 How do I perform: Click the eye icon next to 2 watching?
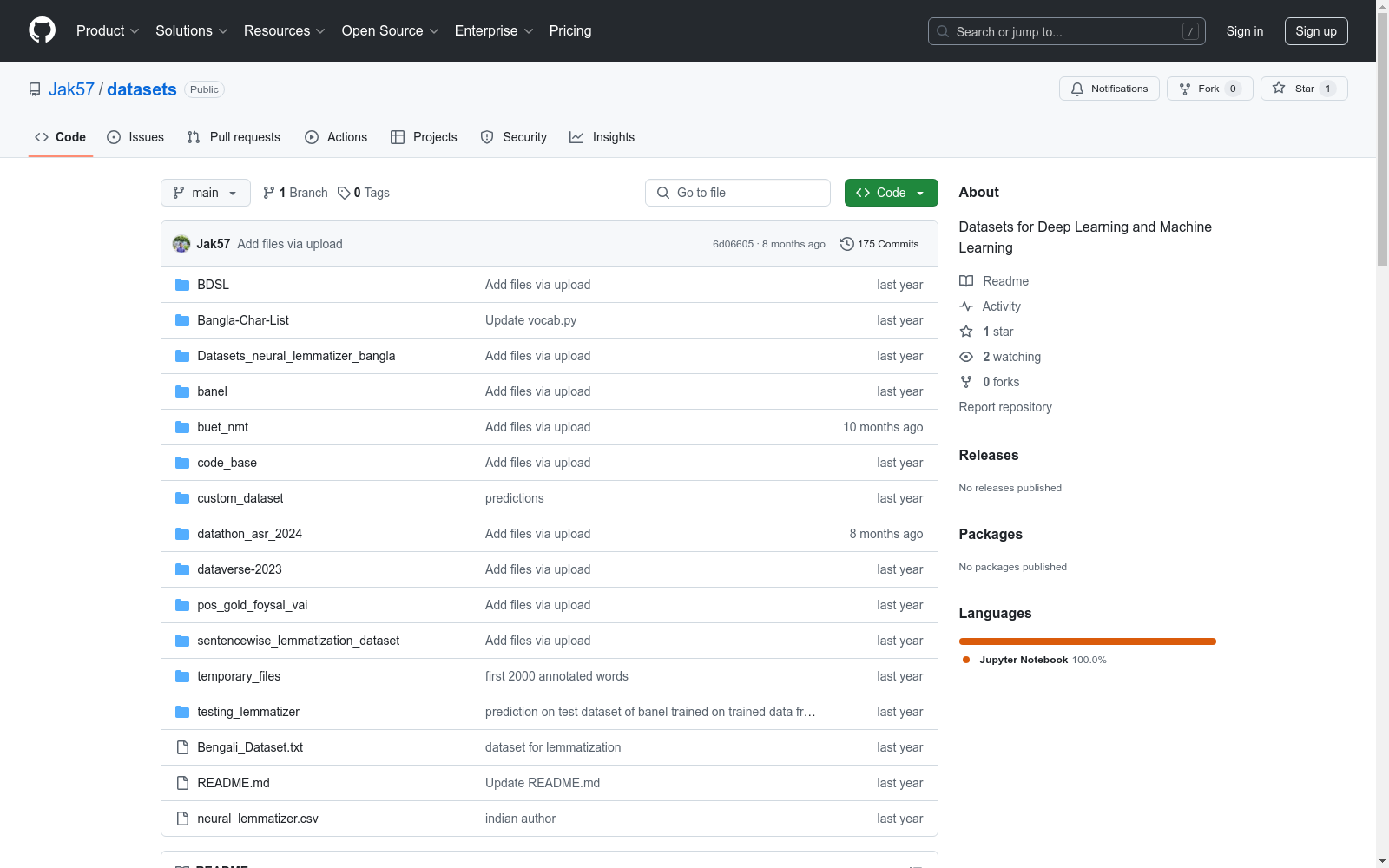pos(966,357)
